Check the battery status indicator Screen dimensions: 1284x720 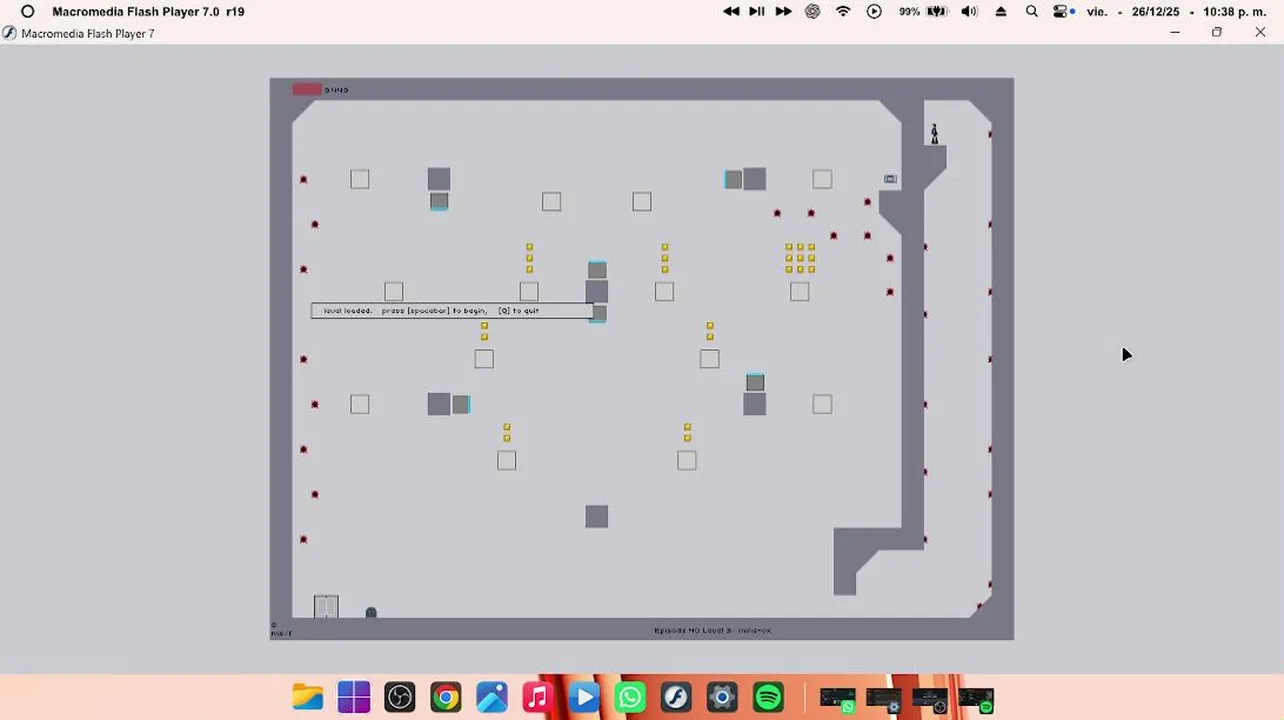click(923, 11)
